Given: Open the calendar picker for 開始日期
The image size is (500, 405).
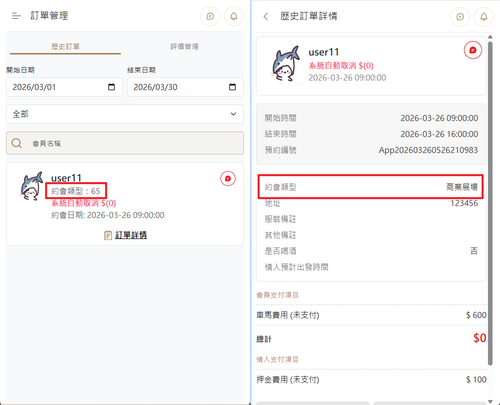Looking at the screenshot, I should point(111,87).
